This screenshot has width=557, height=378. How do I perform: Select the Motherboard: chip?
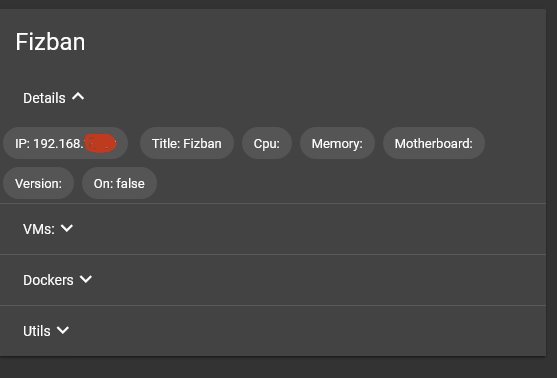[x=434, y=143]
